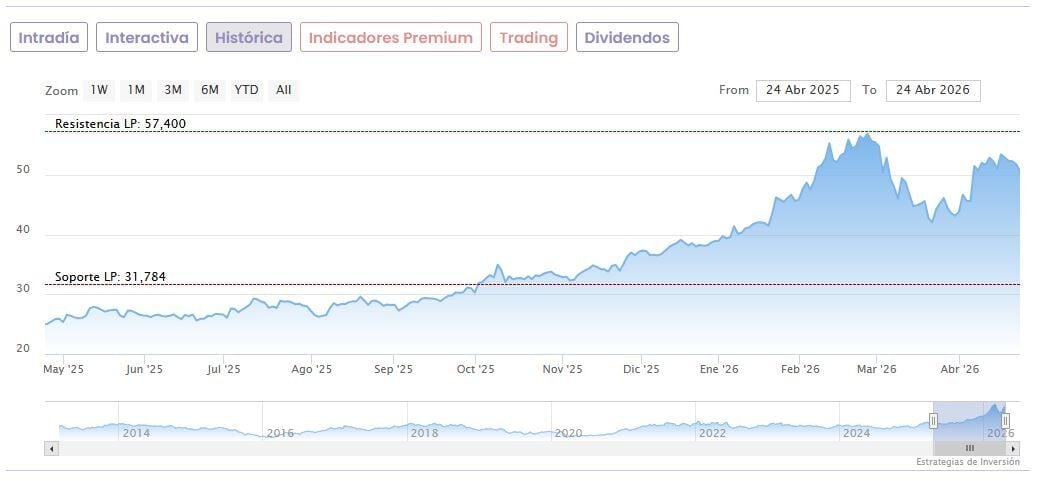The image size is (1040, 481).
Task: Click the To date field
Action: [932, 90]
